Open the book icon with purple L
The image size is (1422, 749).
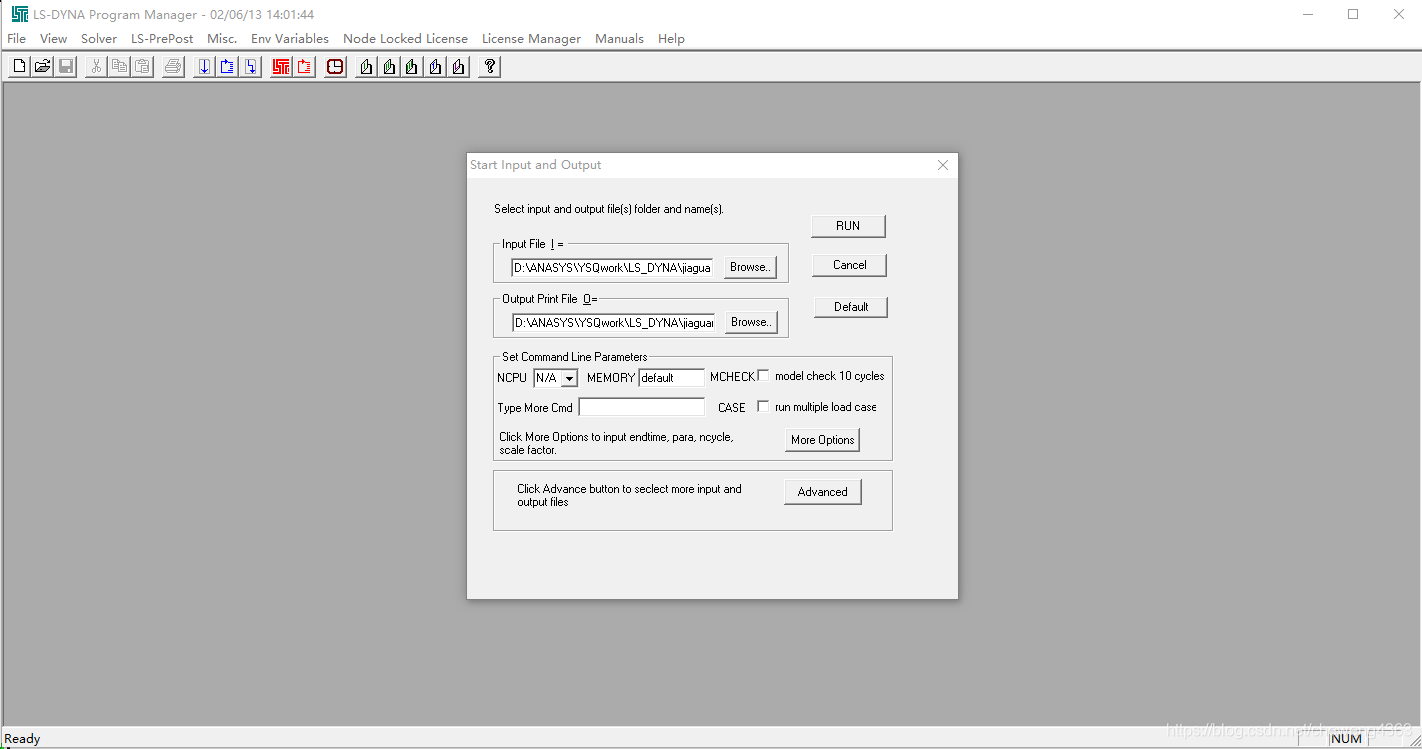pos(458,67)
